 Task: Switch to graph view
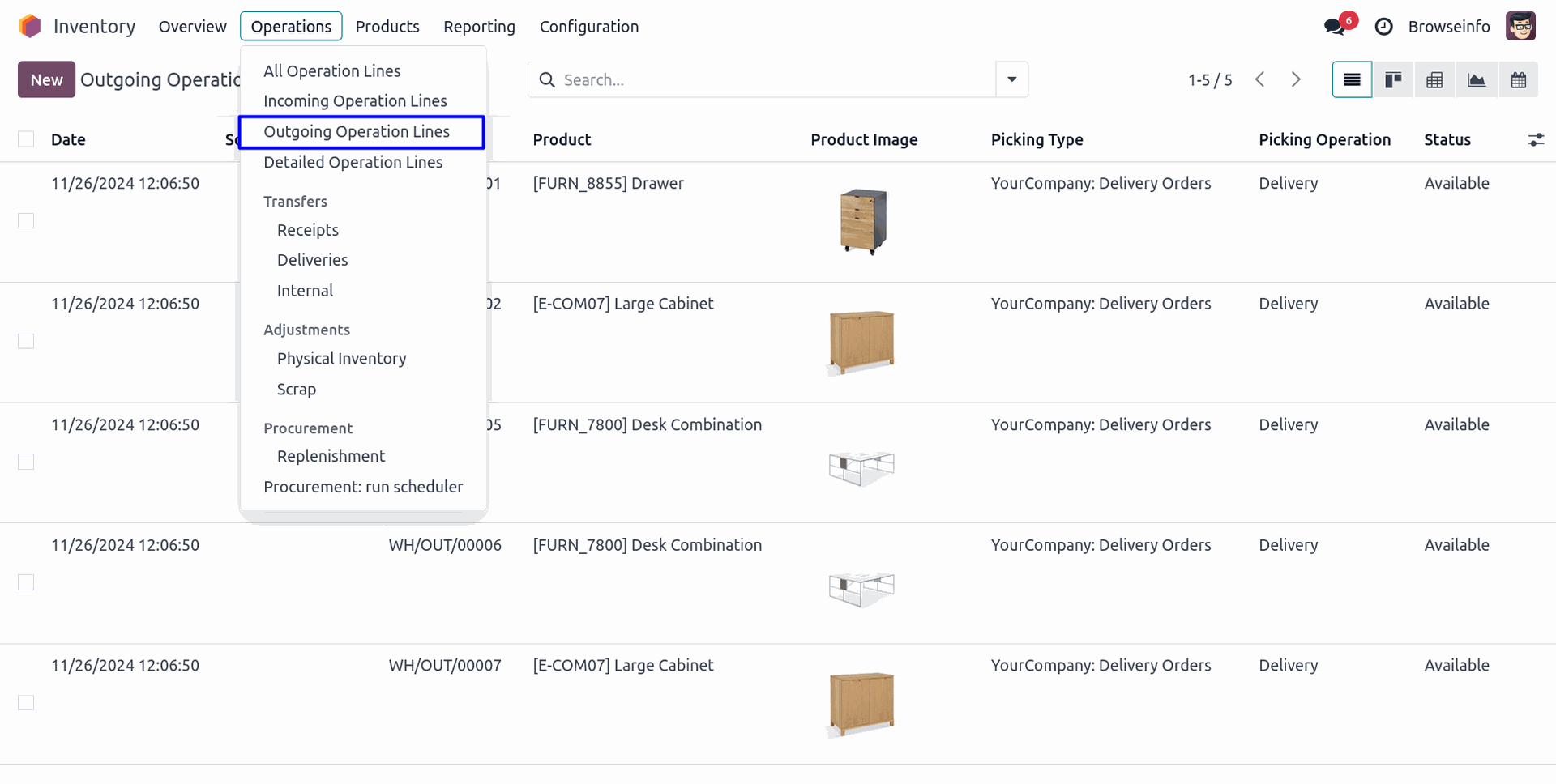pos(1477,79)
